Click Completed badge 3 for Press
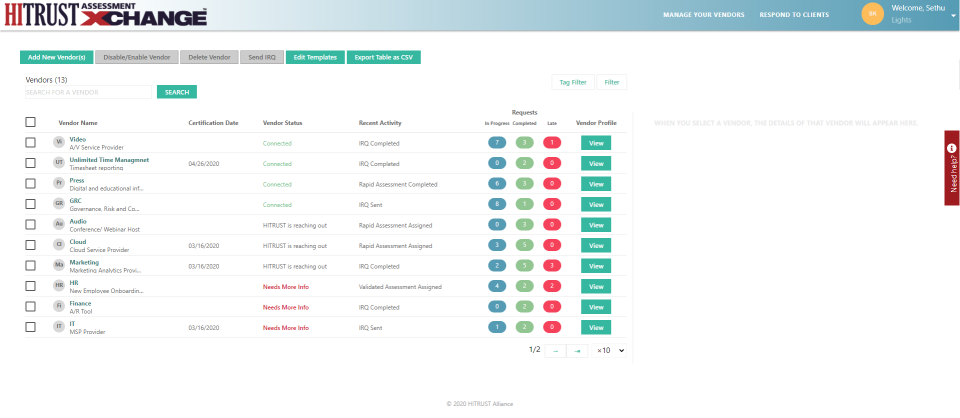The height and width of the screenshot is (418, 960). [x=525, y=184]
